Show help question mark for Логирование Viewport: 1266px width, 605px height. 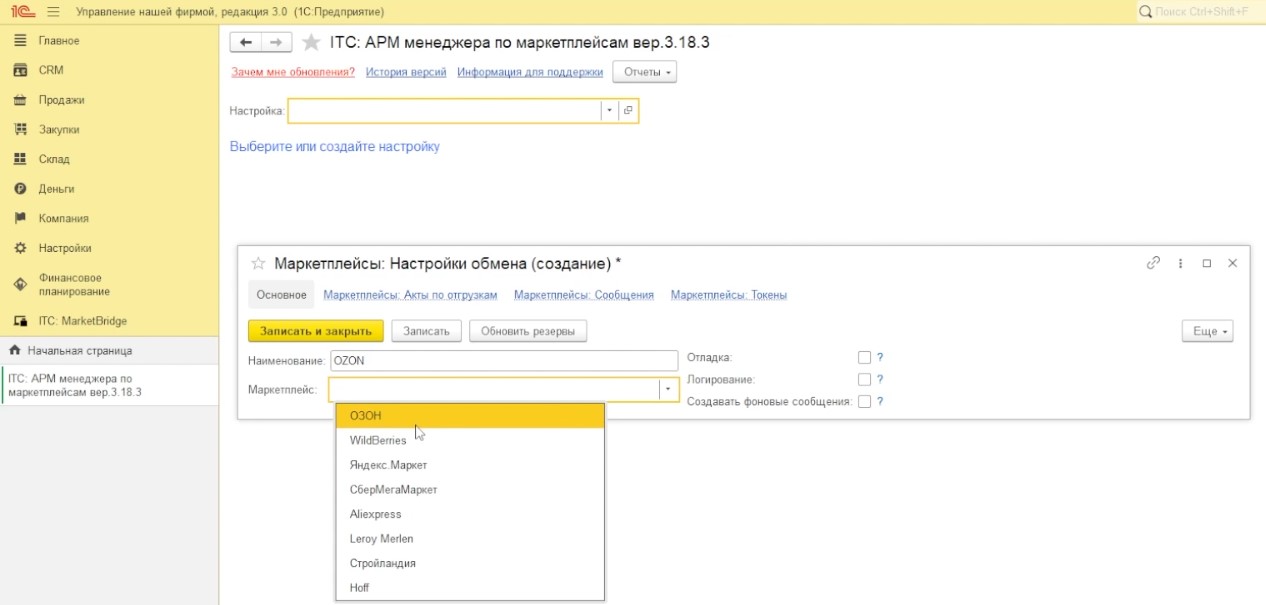point(880,379)
